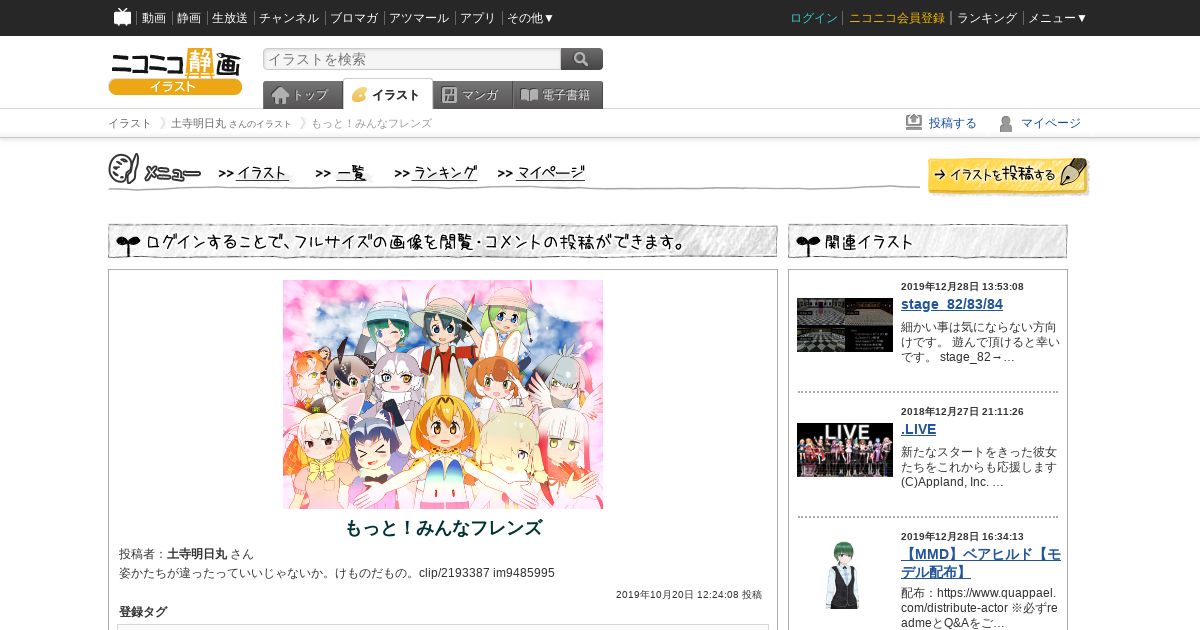
Task: Click the date 2019年12月28日 16:34:13
Action: [x=962, y=536]
